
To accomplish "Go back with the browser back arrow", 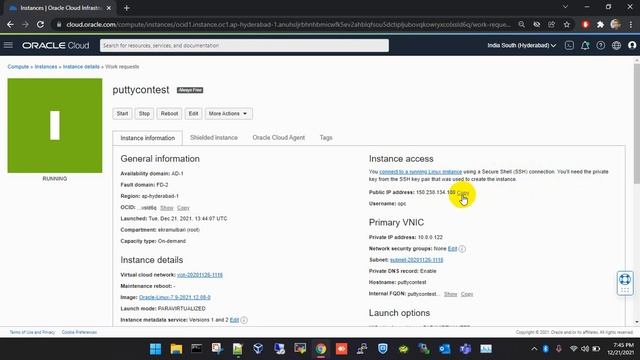I will coord(10,24).
